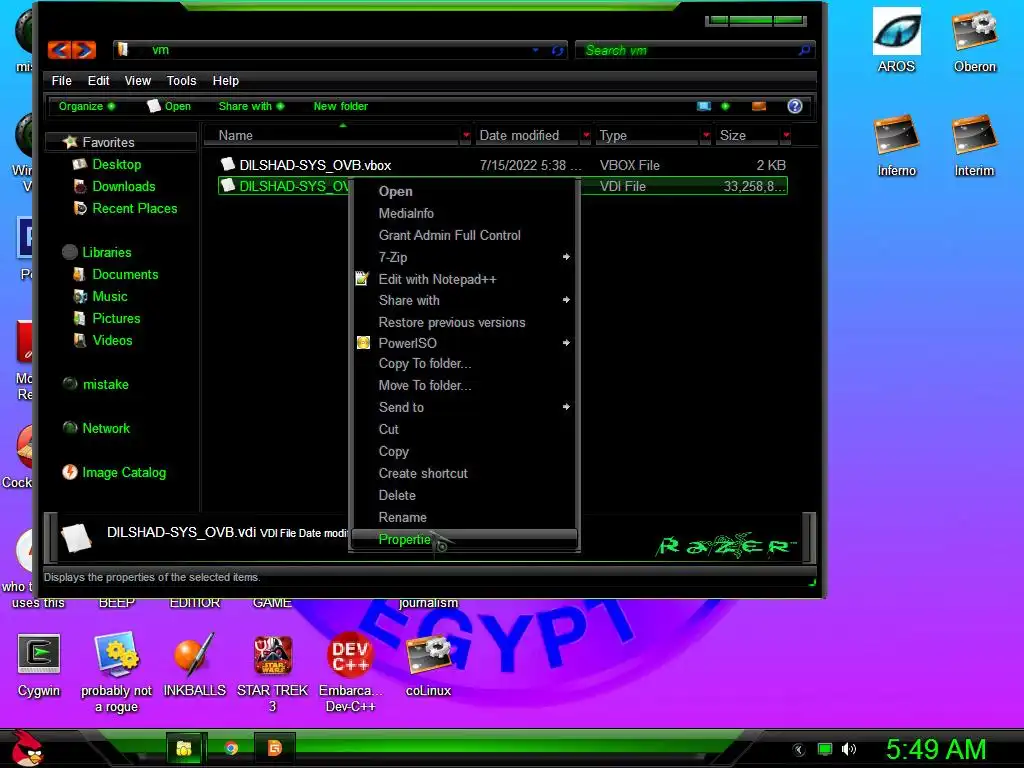Sort by the Date modified column
Image resolution: width=1024 pixels, height=768 pixels.
tap(519, 135)
